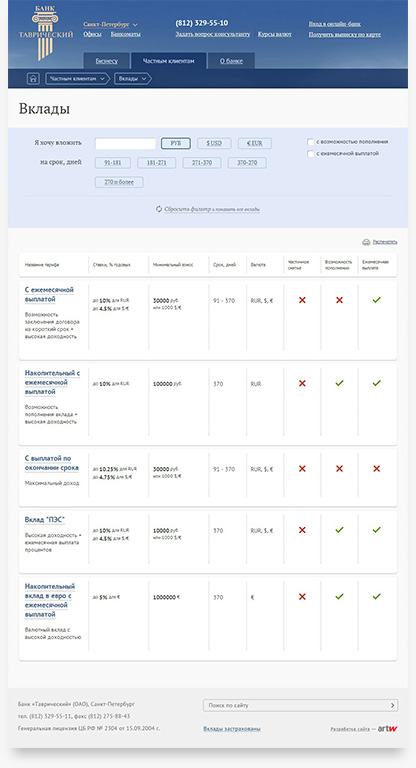Enable «с ежемесячной выплатой» checkbox
416x768 pixels.
click(x=310, y=154)
